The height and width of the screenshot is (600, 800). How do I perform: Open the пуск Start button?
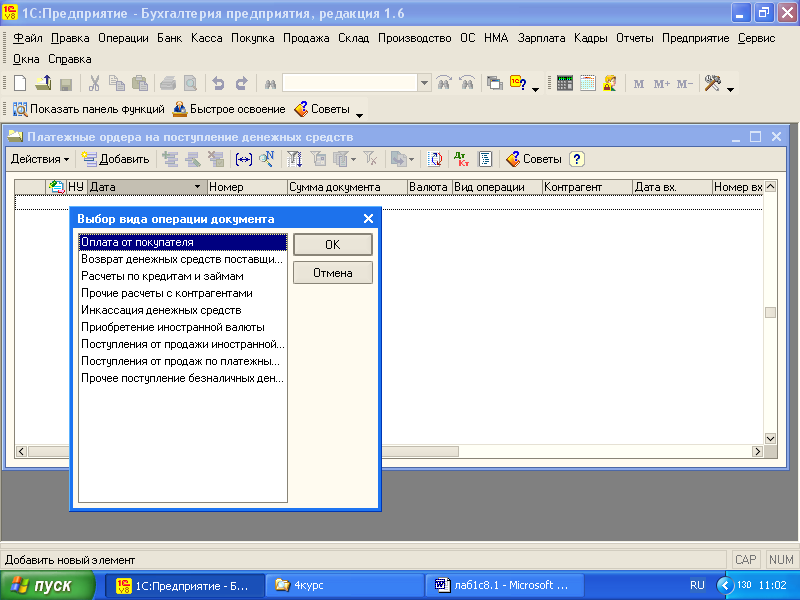click(x=47, y=585)
